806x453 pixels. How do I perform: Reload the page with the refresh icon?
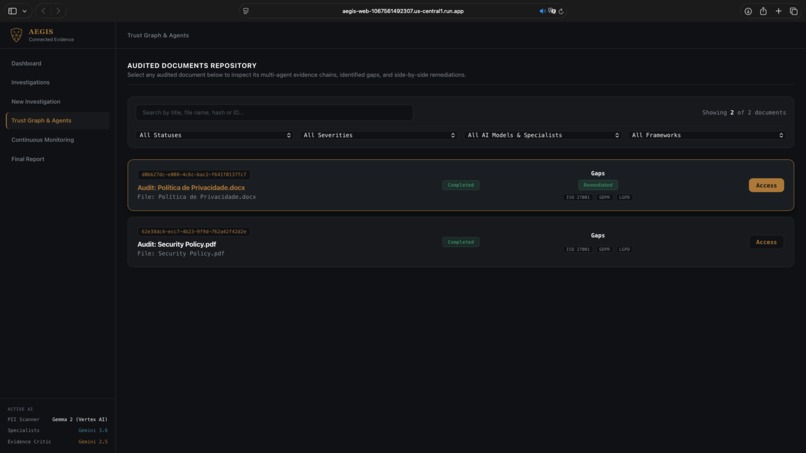coord(561,11)
